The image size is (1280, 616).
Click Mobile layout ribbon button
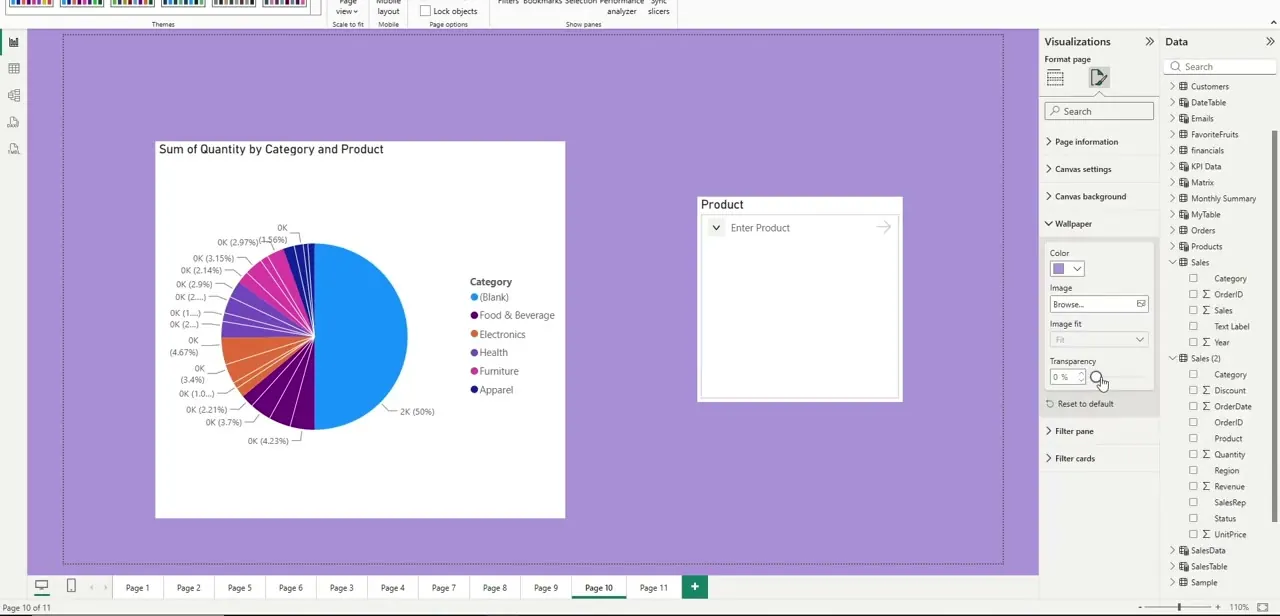(388, 8)
